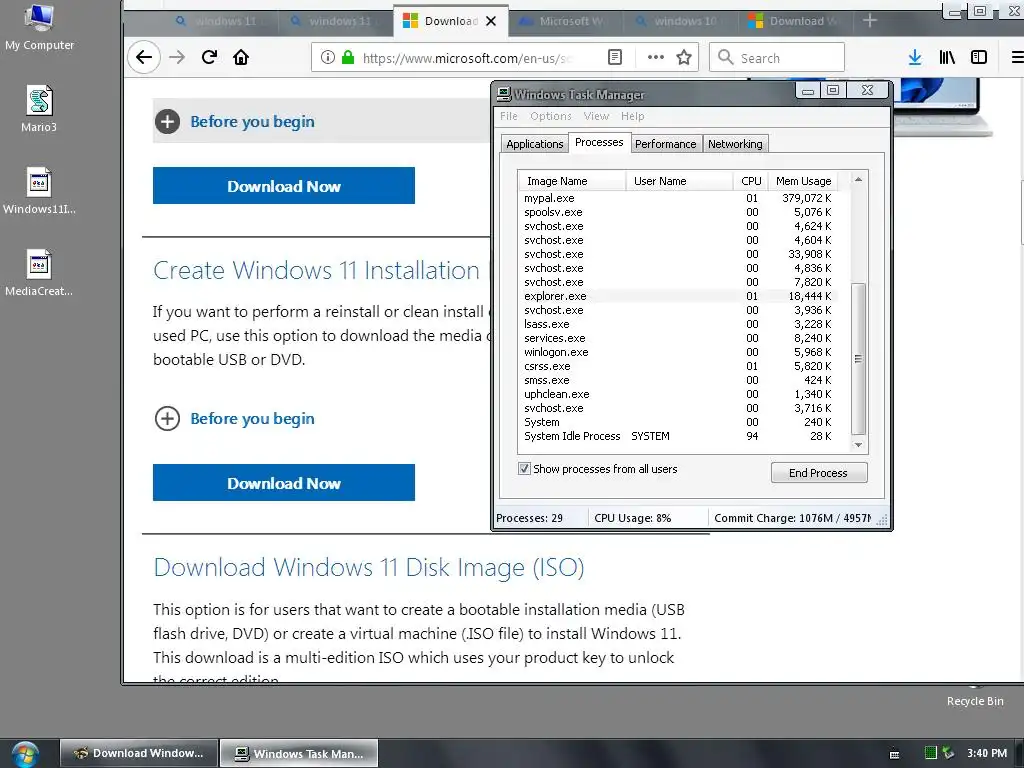Click the green padlock security icon
The height and width of the screenshot is (768, 1024).
(x=348, y=57)
